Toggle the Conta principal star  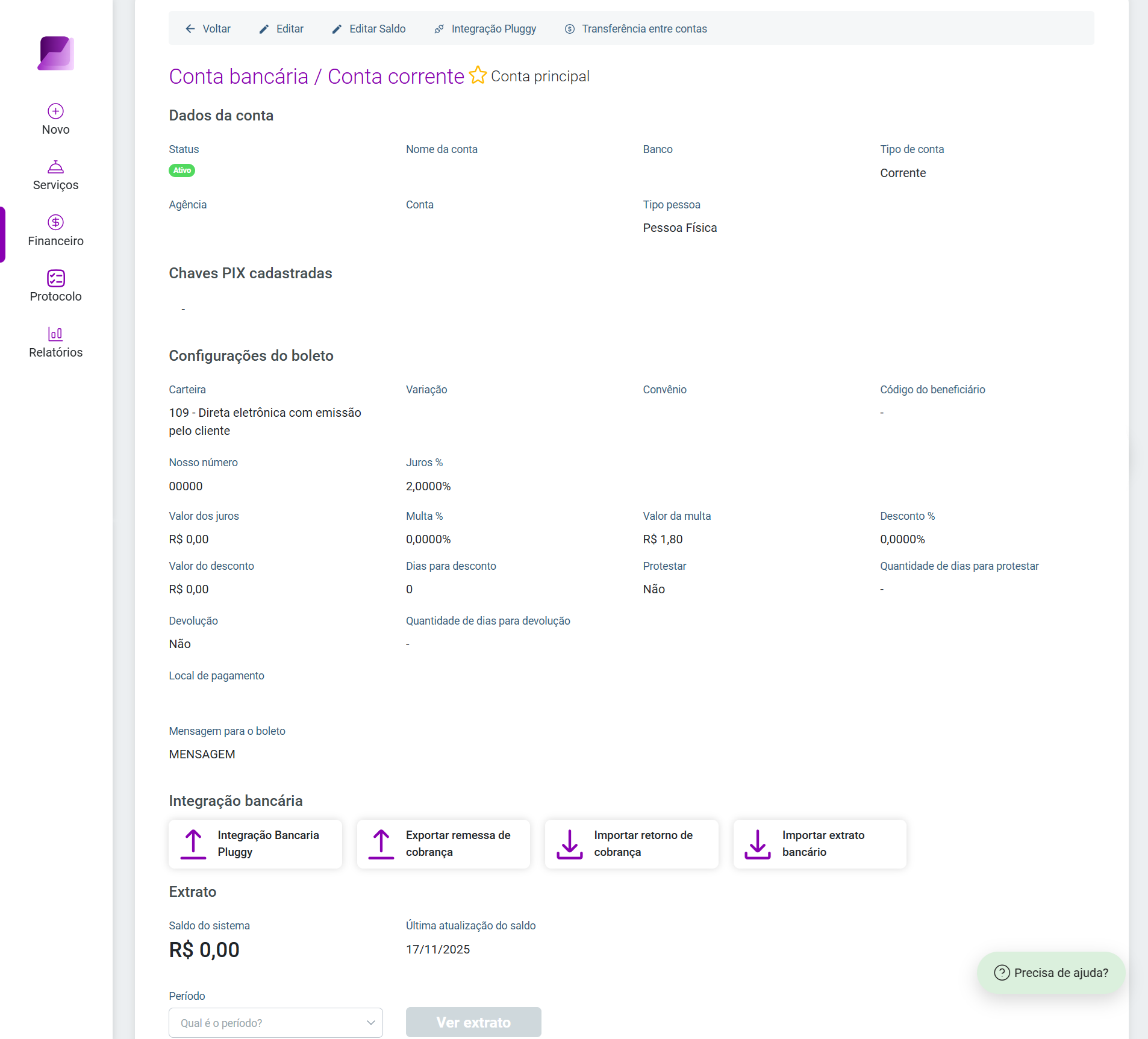pos(478,75)
